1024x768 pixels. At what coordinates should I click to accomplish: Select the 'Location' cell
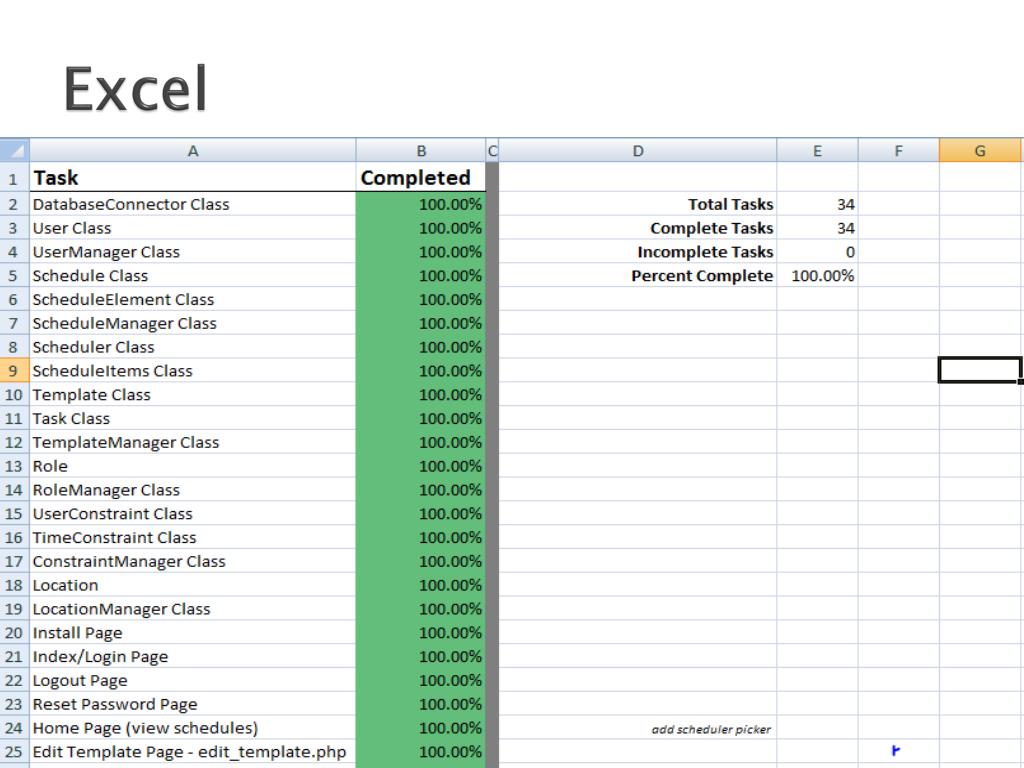coord(193,586)
